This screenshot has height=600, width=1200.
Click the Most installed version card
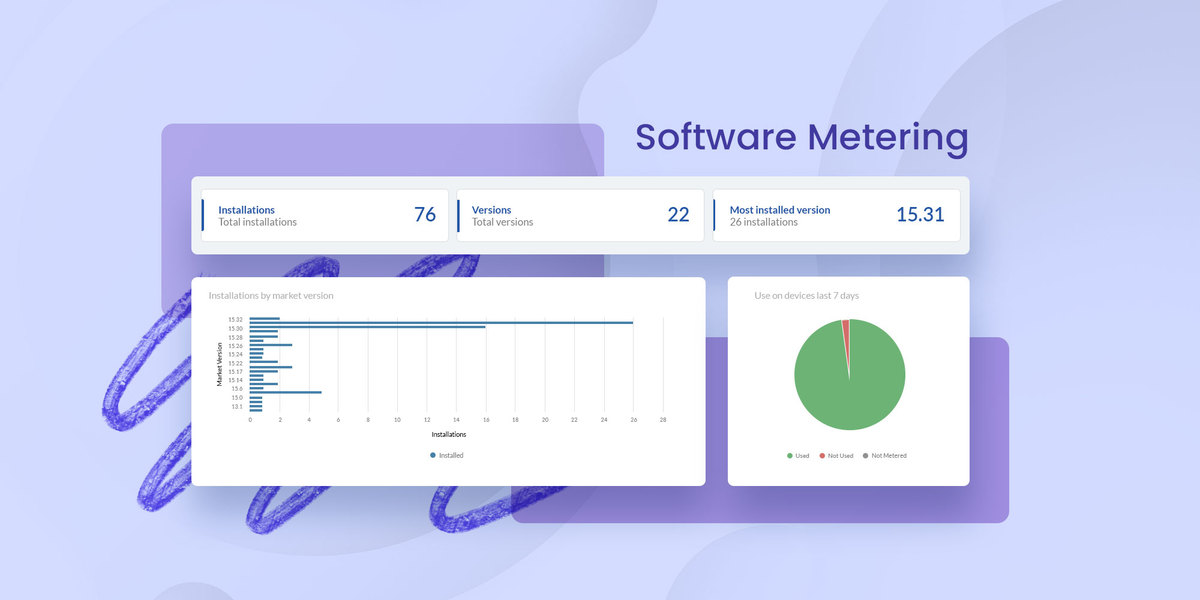tap(836, 214)
